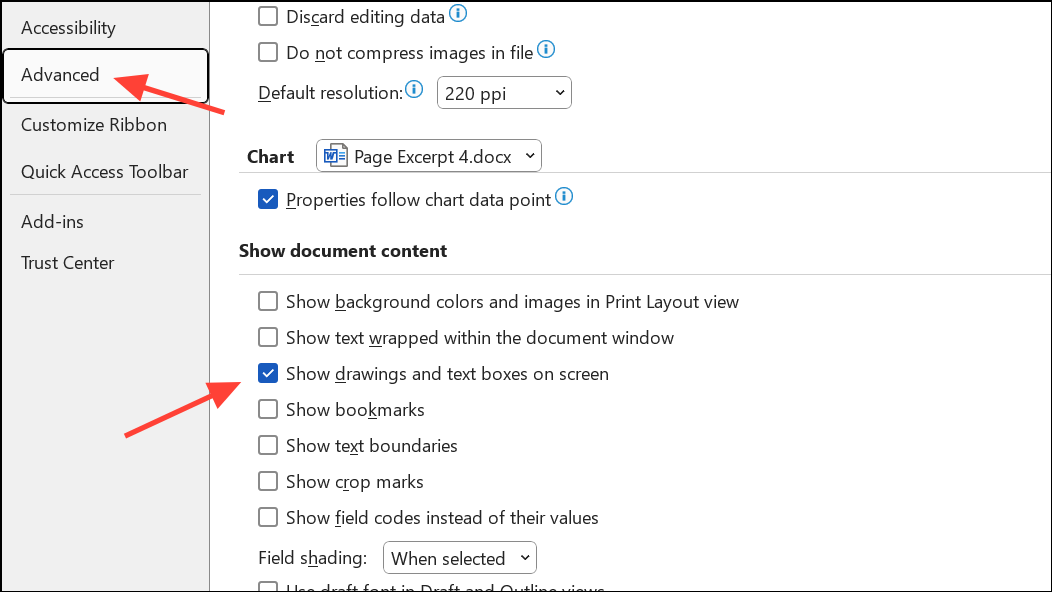This screenshot has width=1052, height=592.
Task: Select Add-ins in the sidebar
Action: [52, 222]
